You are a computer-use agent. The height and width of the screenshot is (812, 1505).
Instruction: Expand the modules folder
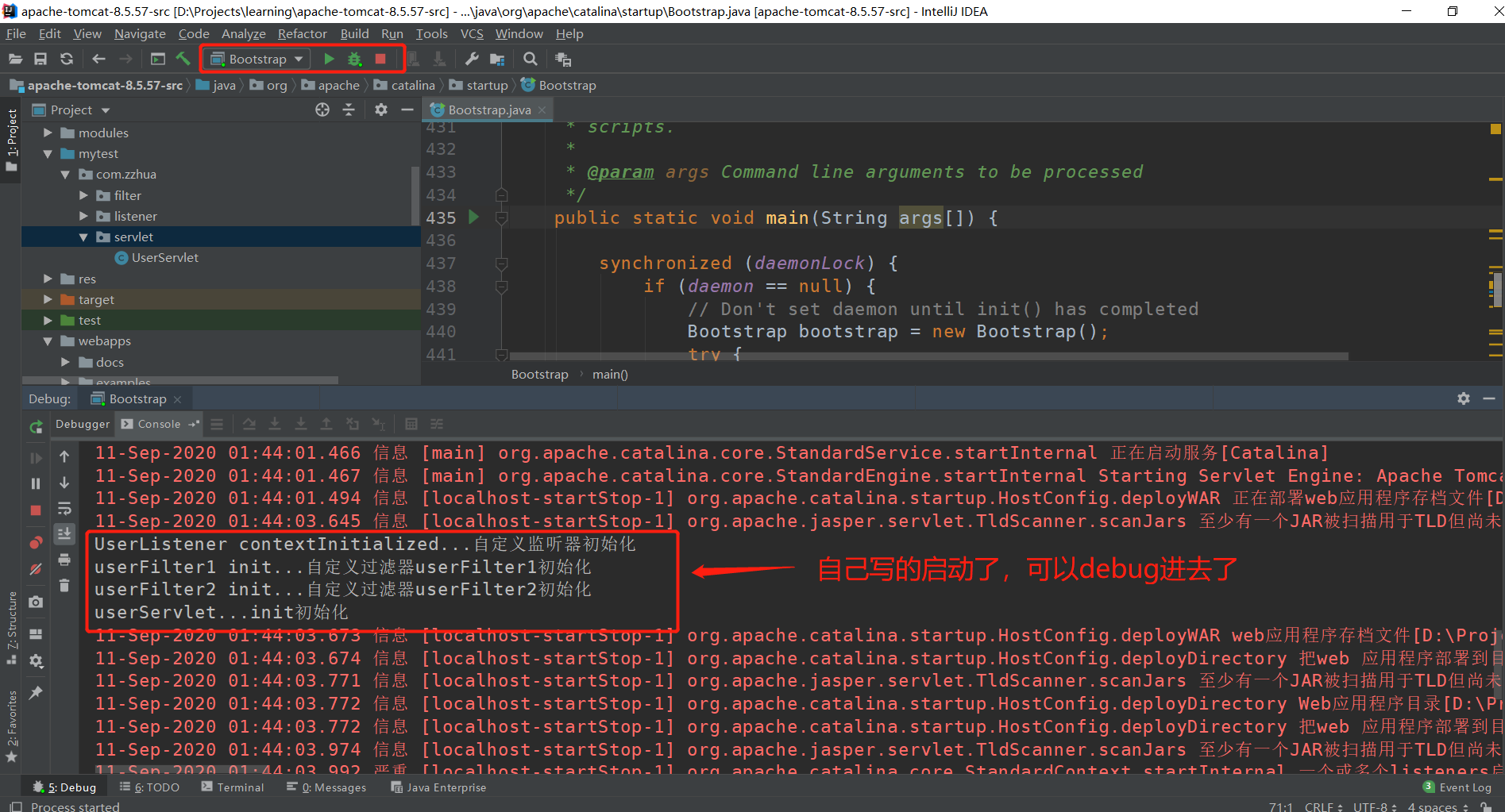coord(48,133)
